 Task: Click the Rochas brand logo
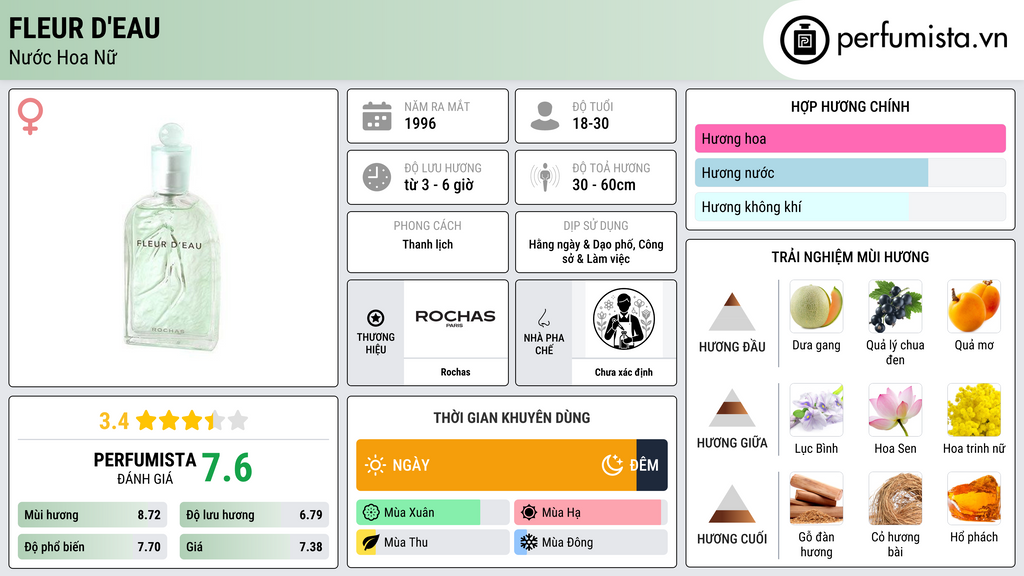point(455,317)
